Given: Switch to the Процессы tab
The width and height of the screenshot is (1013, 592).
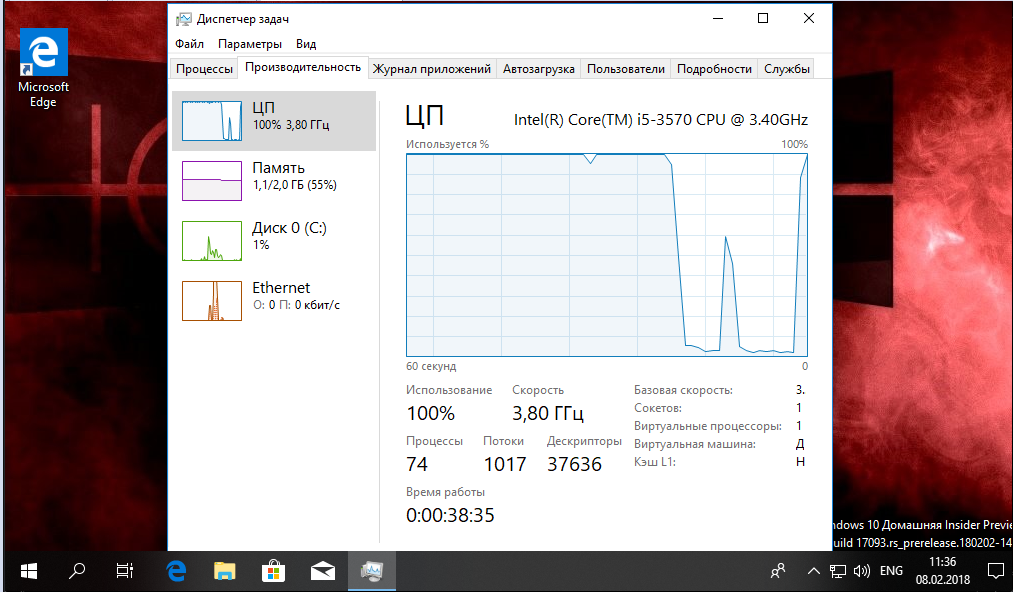Looking at the screenshot, I should click(x=204, y=69).
